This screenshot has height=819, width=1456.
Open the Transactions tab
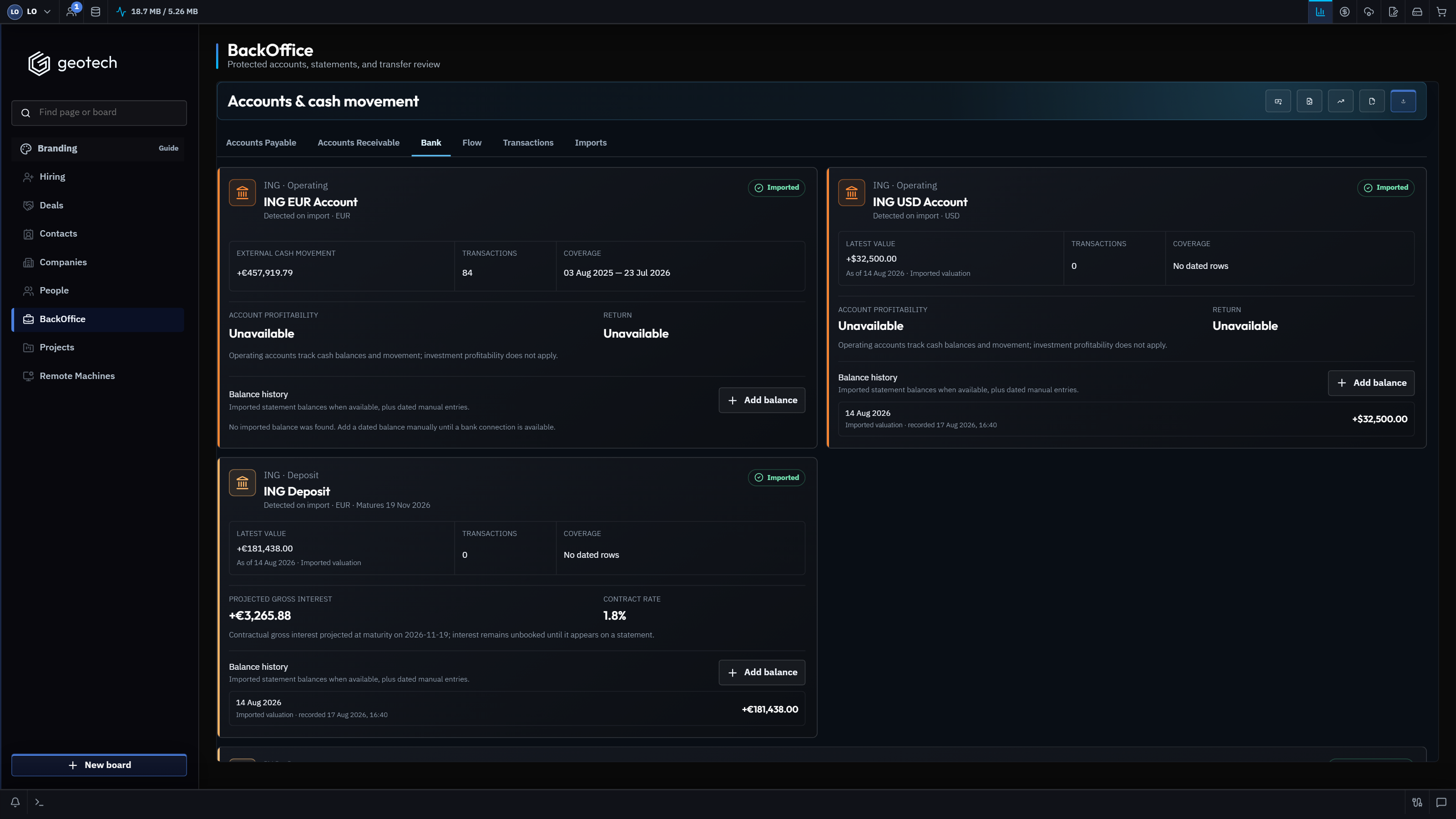(528, 142)
